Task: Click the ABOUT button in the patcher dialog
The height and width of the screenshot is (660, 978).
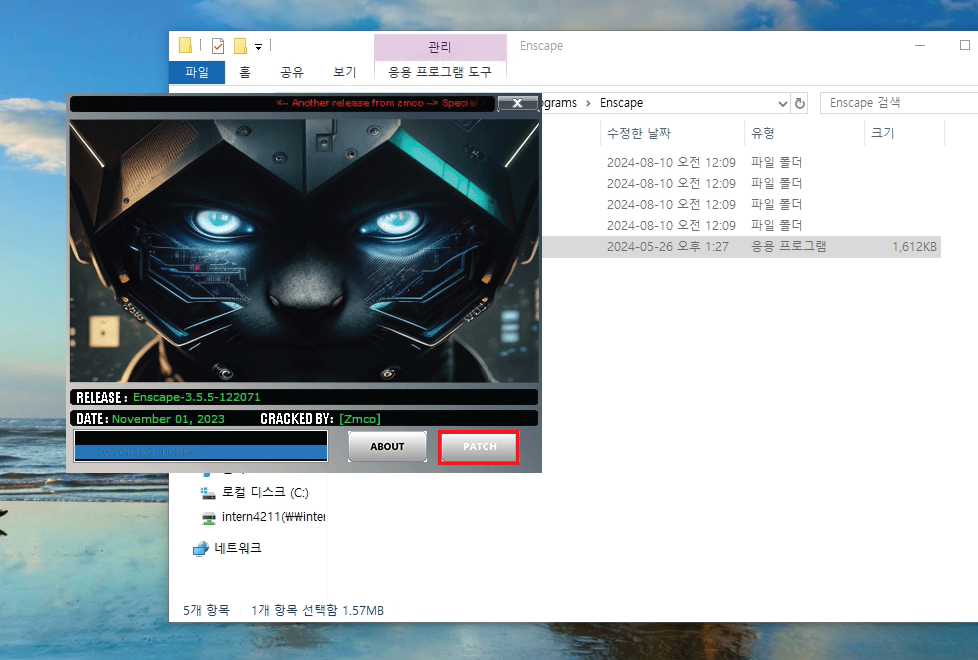Action: coord(387,447)
